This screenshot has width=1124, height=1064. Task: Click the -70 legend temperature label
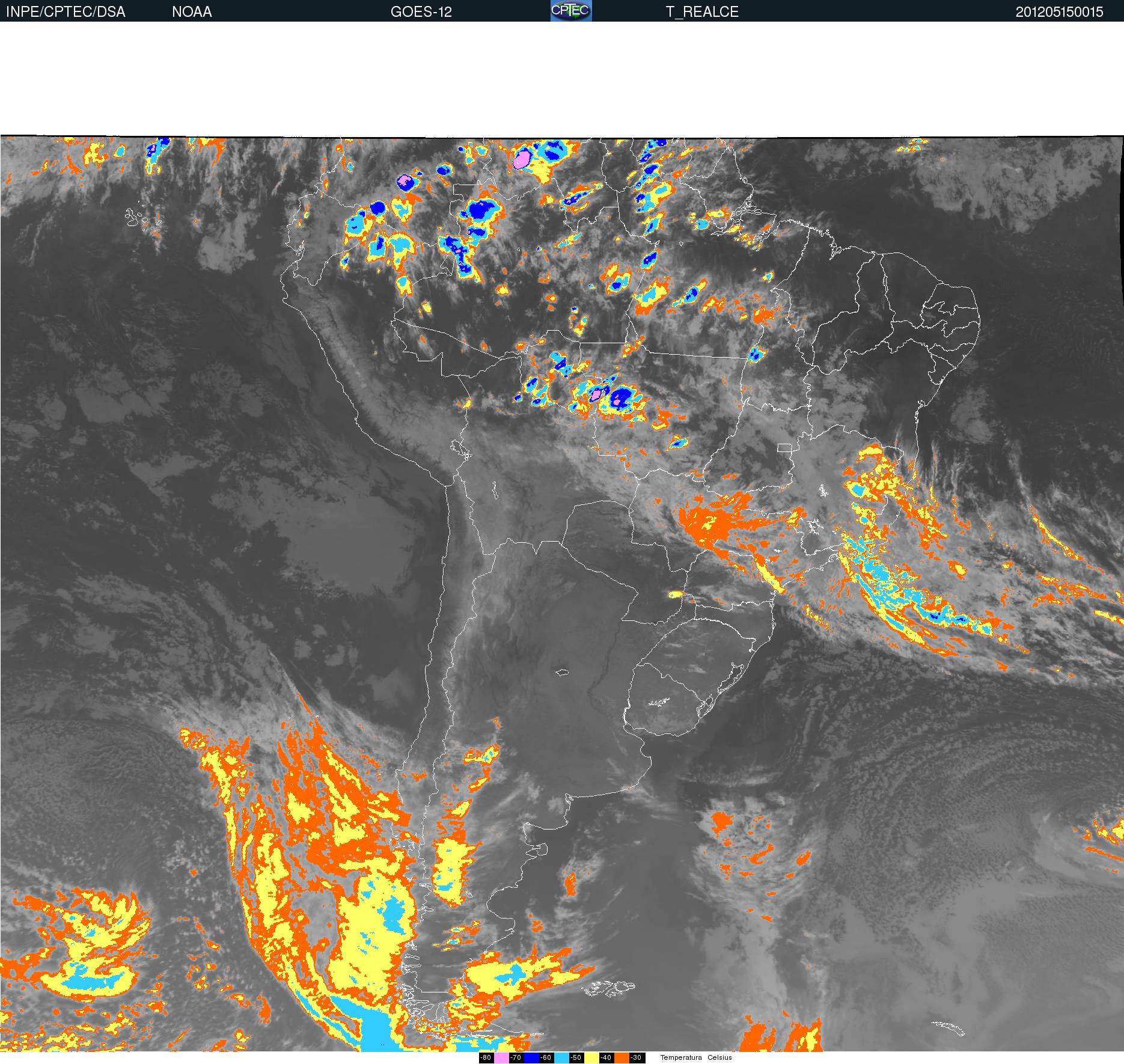(x=516, y=1058)
